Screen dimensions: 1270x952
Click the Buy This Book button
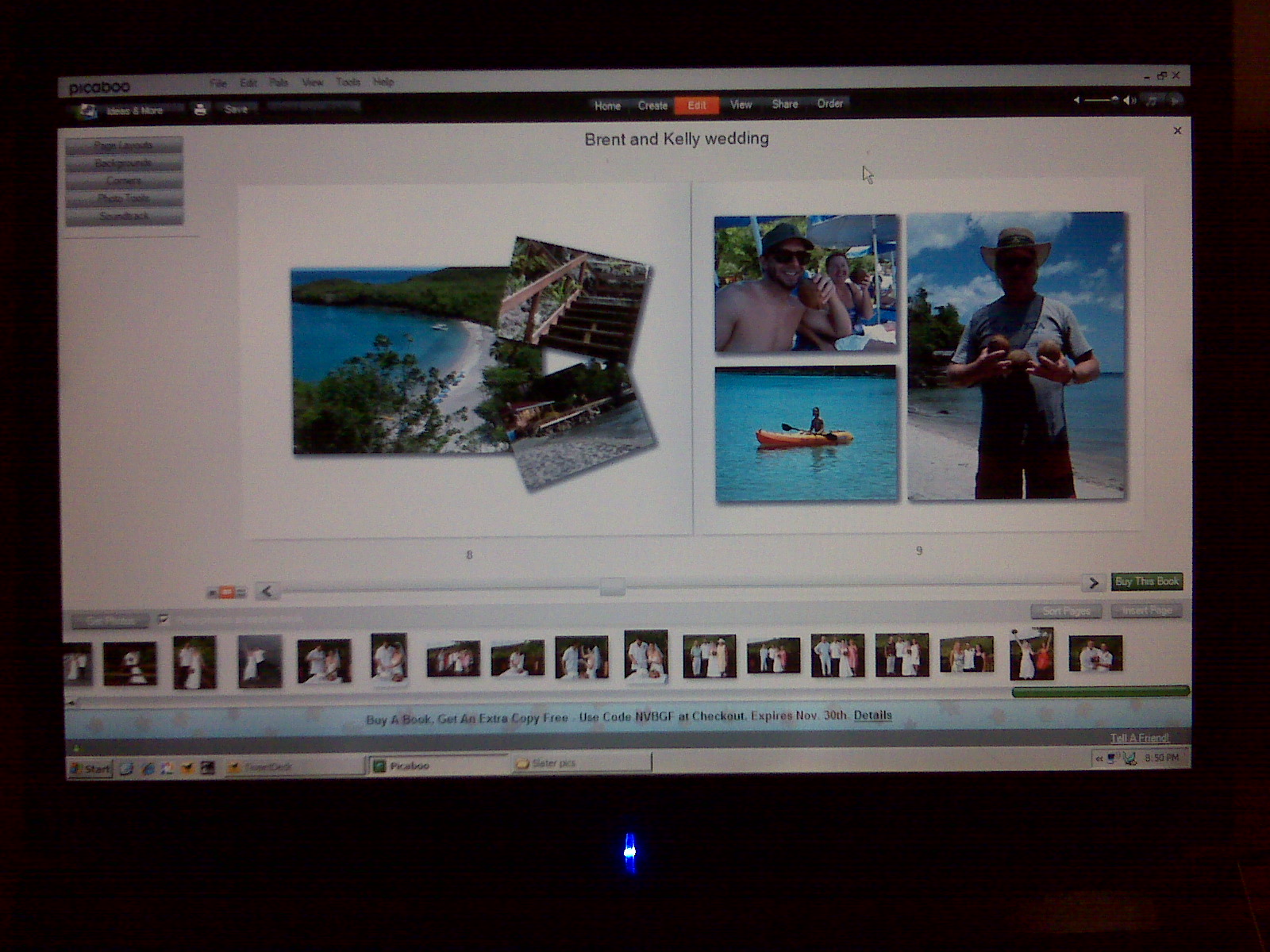1146,582
